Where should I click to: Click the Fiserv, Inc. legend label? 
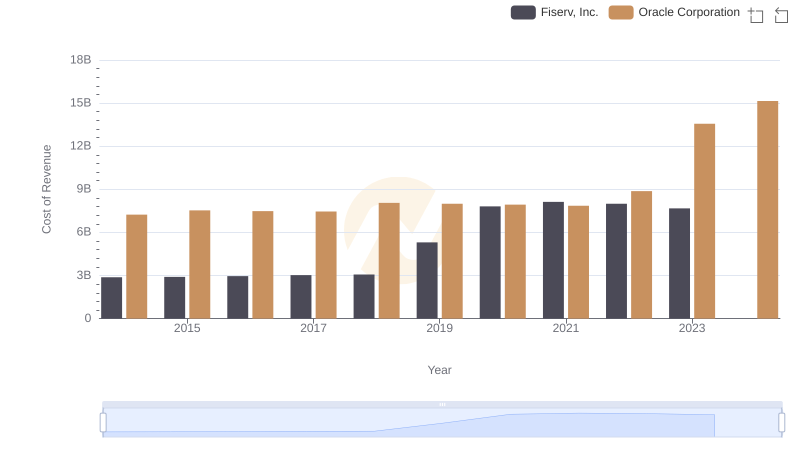pyautogui.click(x=569, y=12)
